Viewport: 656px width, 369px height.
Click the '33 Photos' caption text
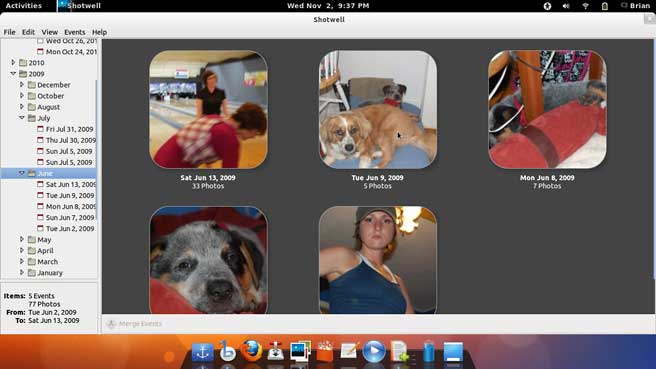[208, 186]
